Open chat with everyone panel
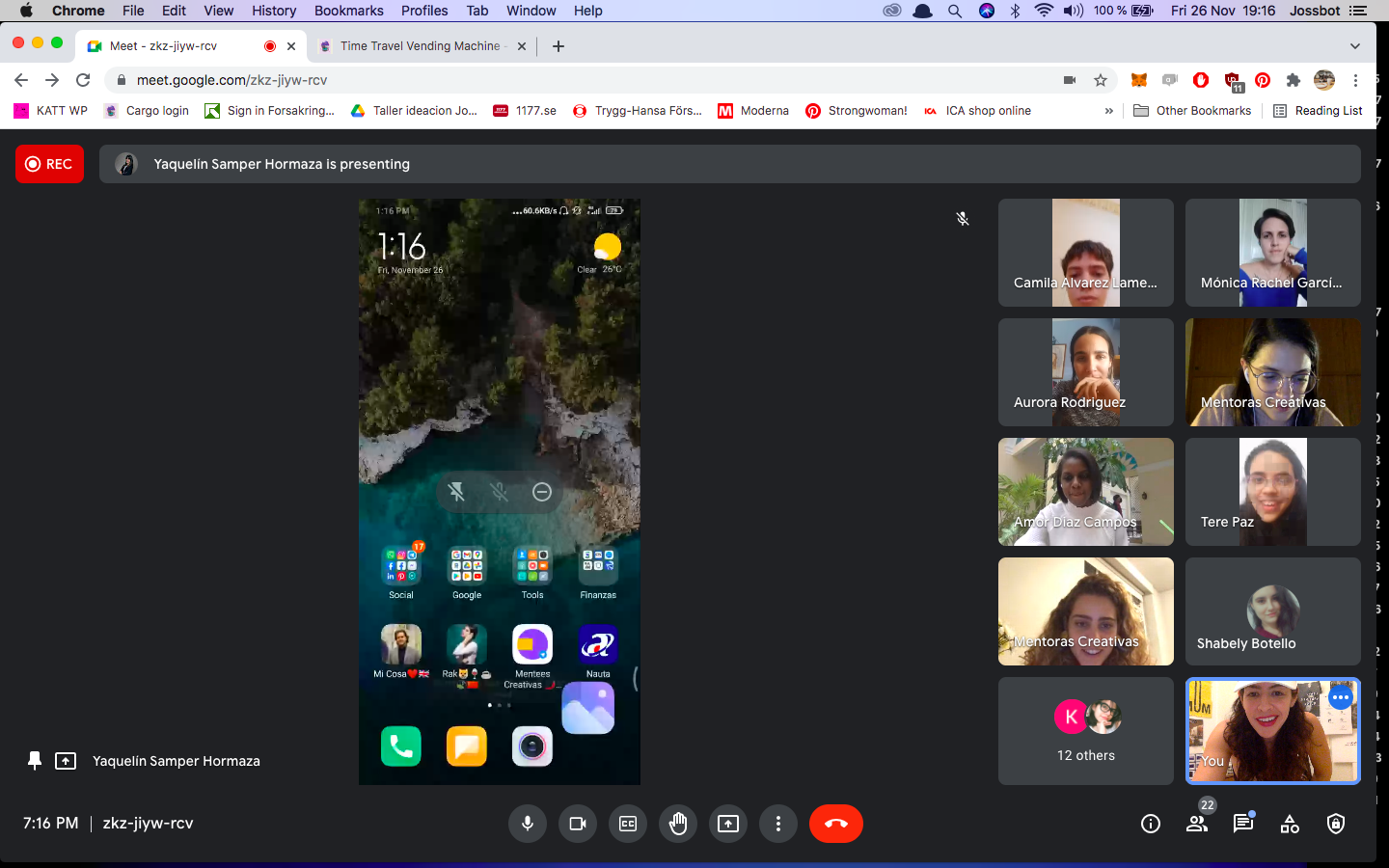Viewport: 1389px width, 868px height. [1243, 824]
